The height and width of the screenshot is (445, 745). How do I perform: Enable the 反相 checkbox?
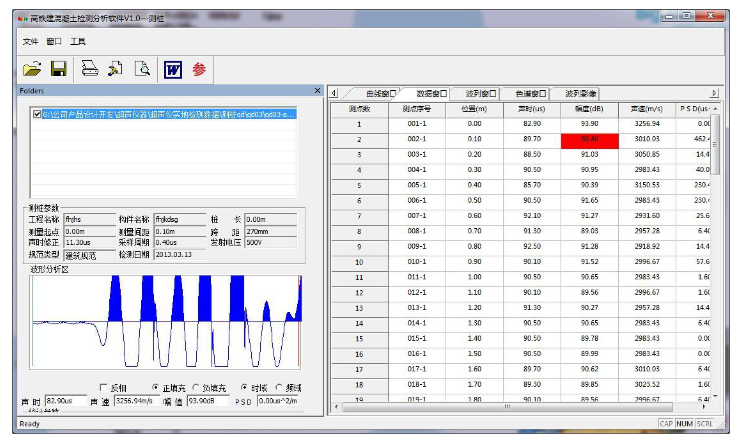[103, 387]
